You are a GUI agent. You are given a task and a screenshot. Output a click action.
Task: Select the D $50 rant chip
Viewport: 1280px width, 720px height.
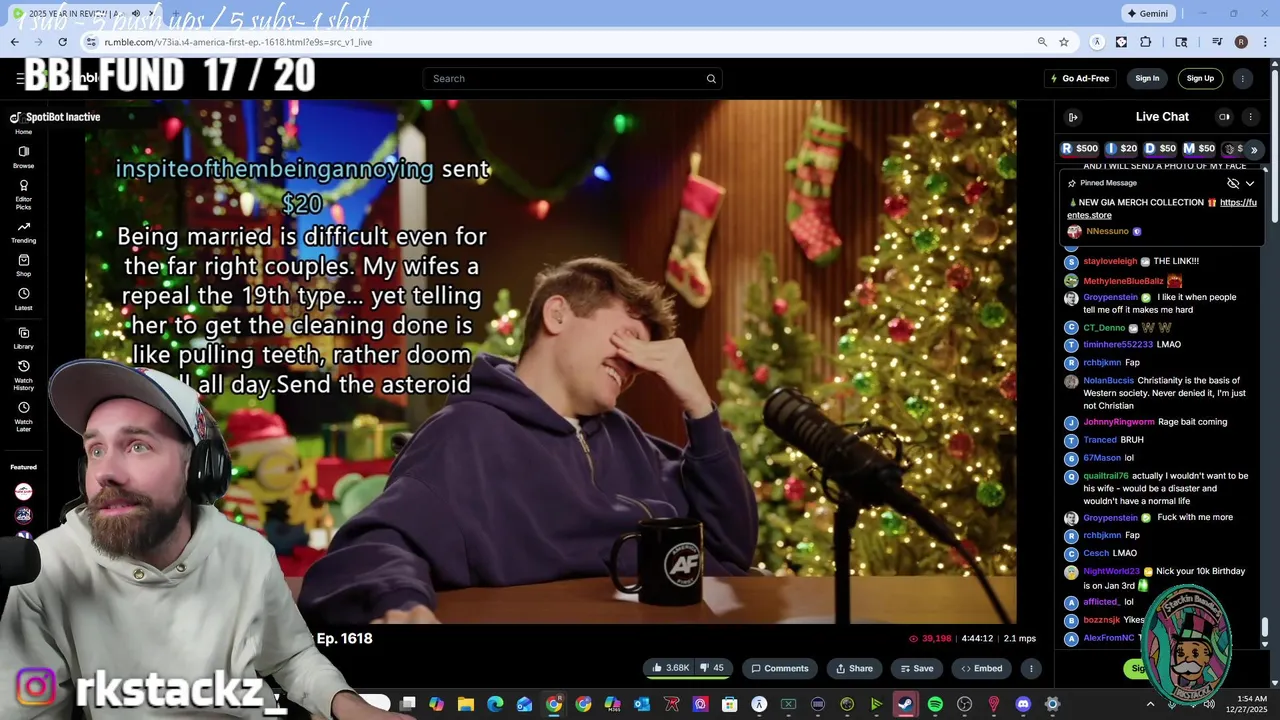click(1160, 149)
